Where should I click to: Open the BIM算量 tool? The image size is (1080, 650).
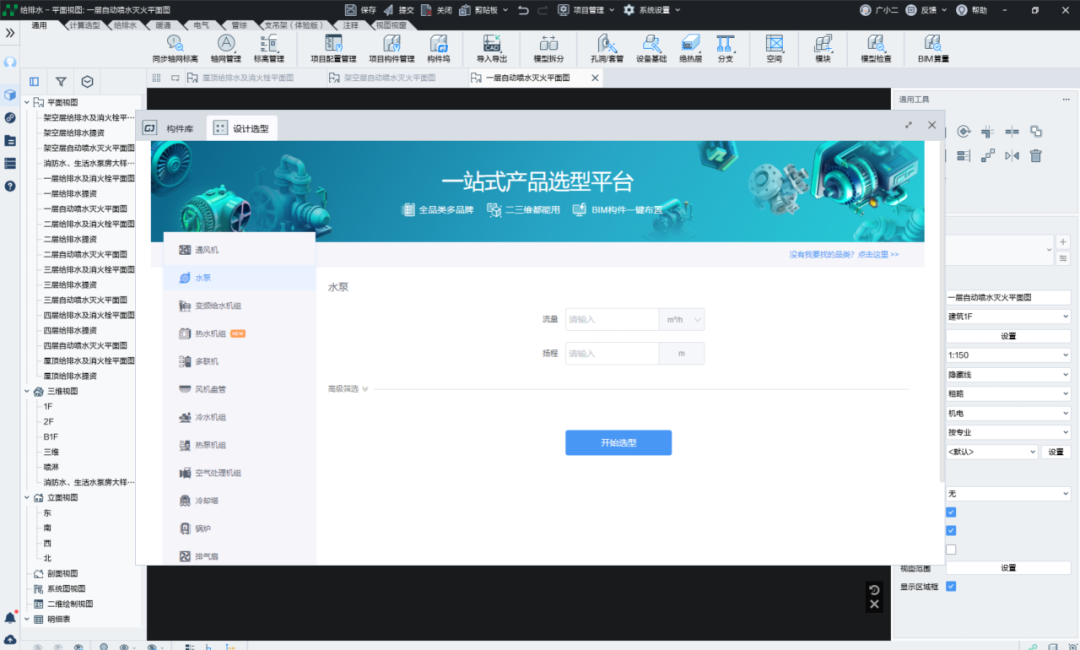point(933,48)
